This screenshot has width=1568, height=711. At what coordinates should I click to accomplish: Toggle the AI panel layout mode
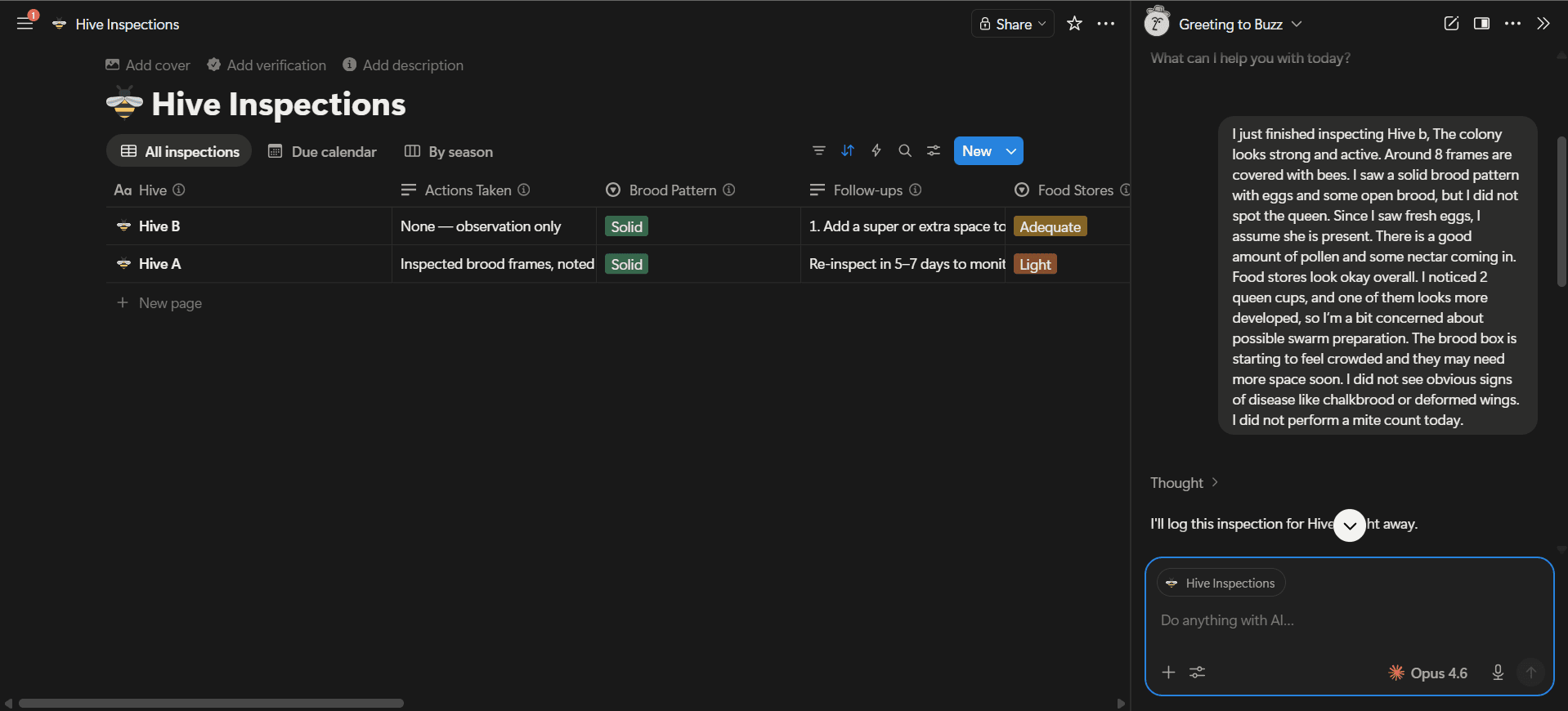tap(1481, 24)
